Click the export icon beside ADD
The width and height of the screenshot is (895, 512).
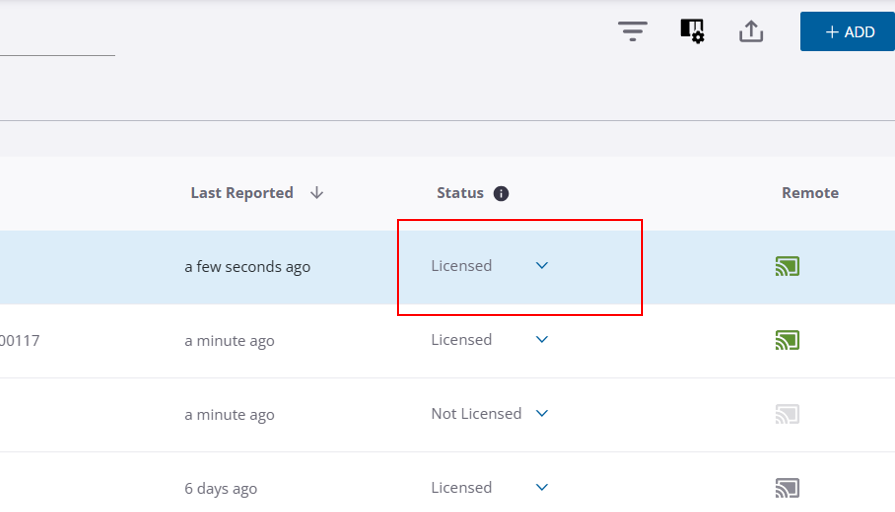click(x=751, y=31)
